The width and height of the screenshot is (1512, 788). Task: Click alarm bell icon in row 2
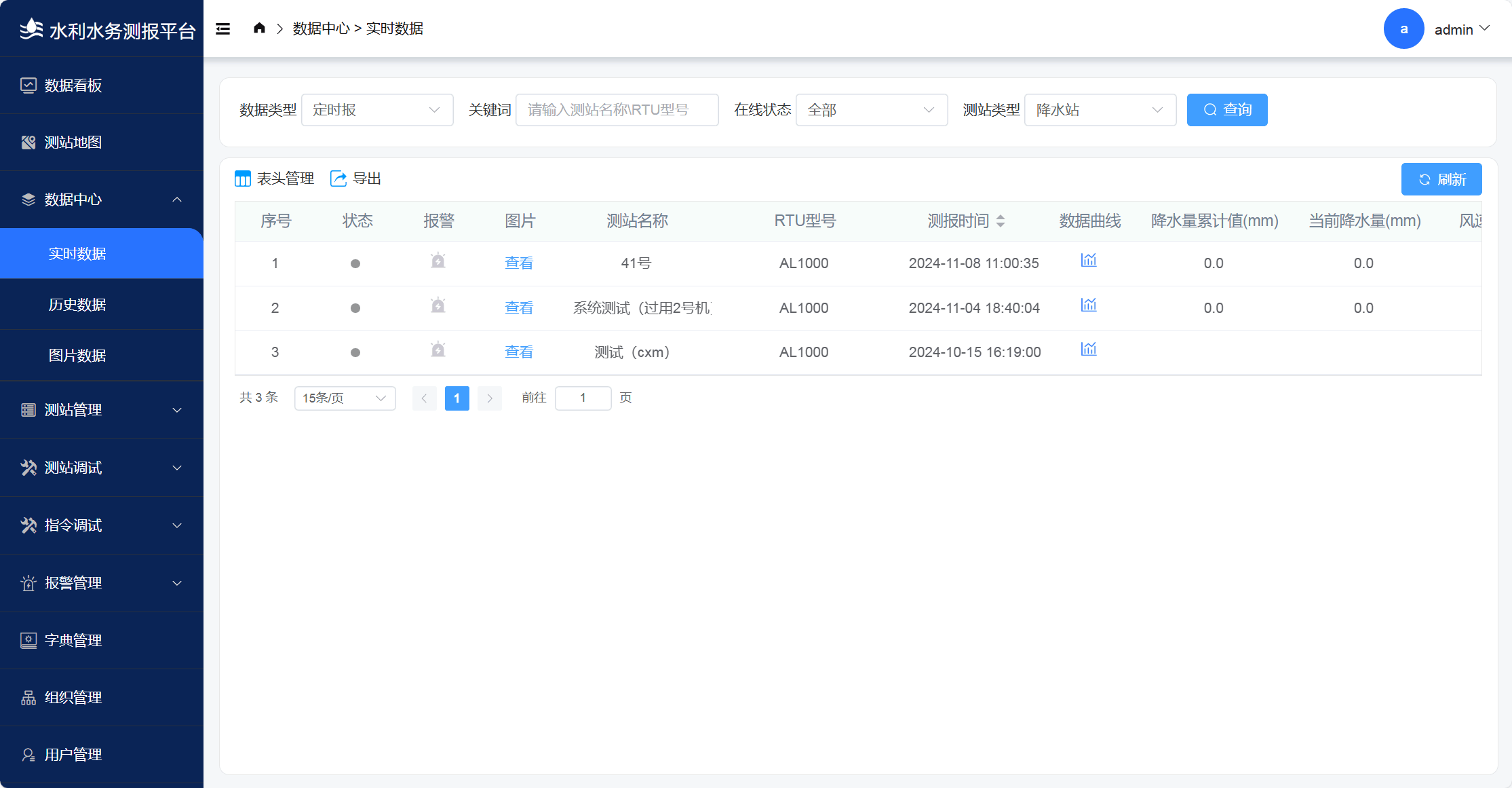438,306
